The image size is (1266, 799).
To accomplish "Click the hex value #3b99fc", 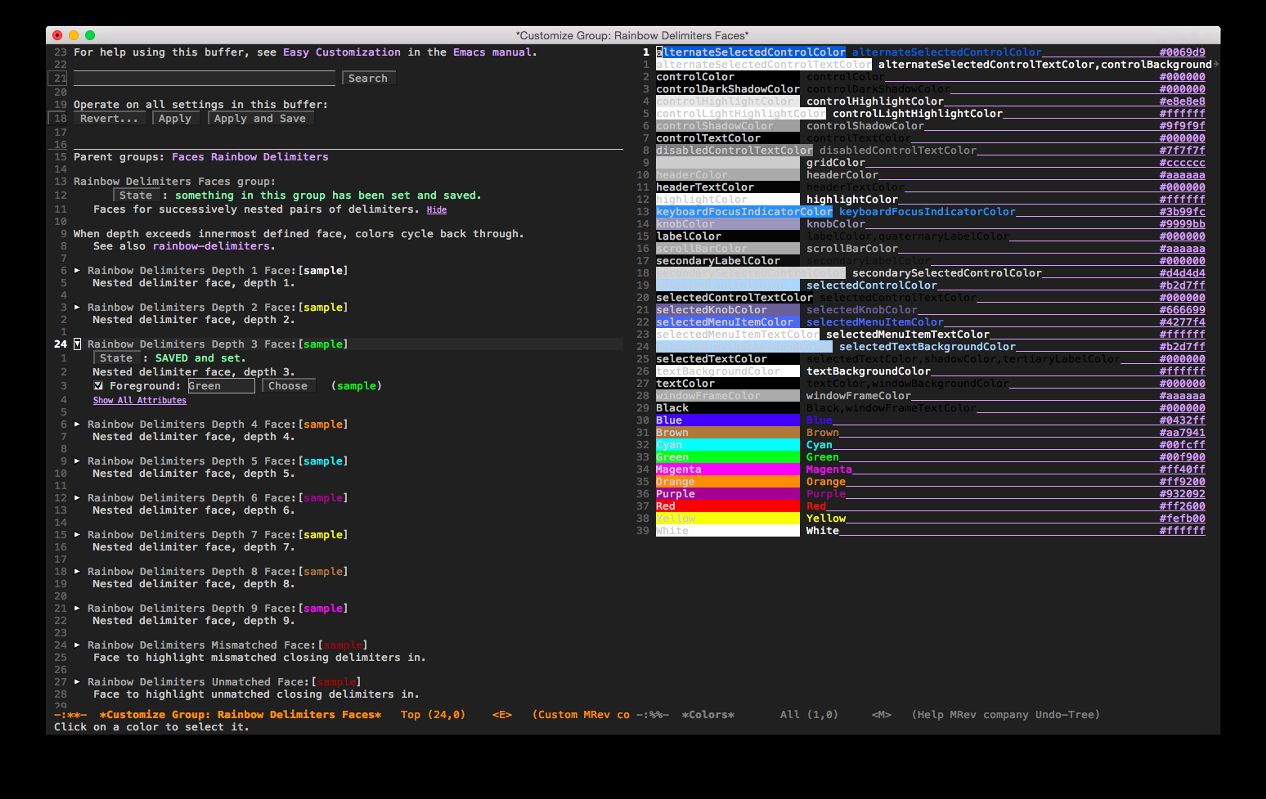I will pos(1182,212).
